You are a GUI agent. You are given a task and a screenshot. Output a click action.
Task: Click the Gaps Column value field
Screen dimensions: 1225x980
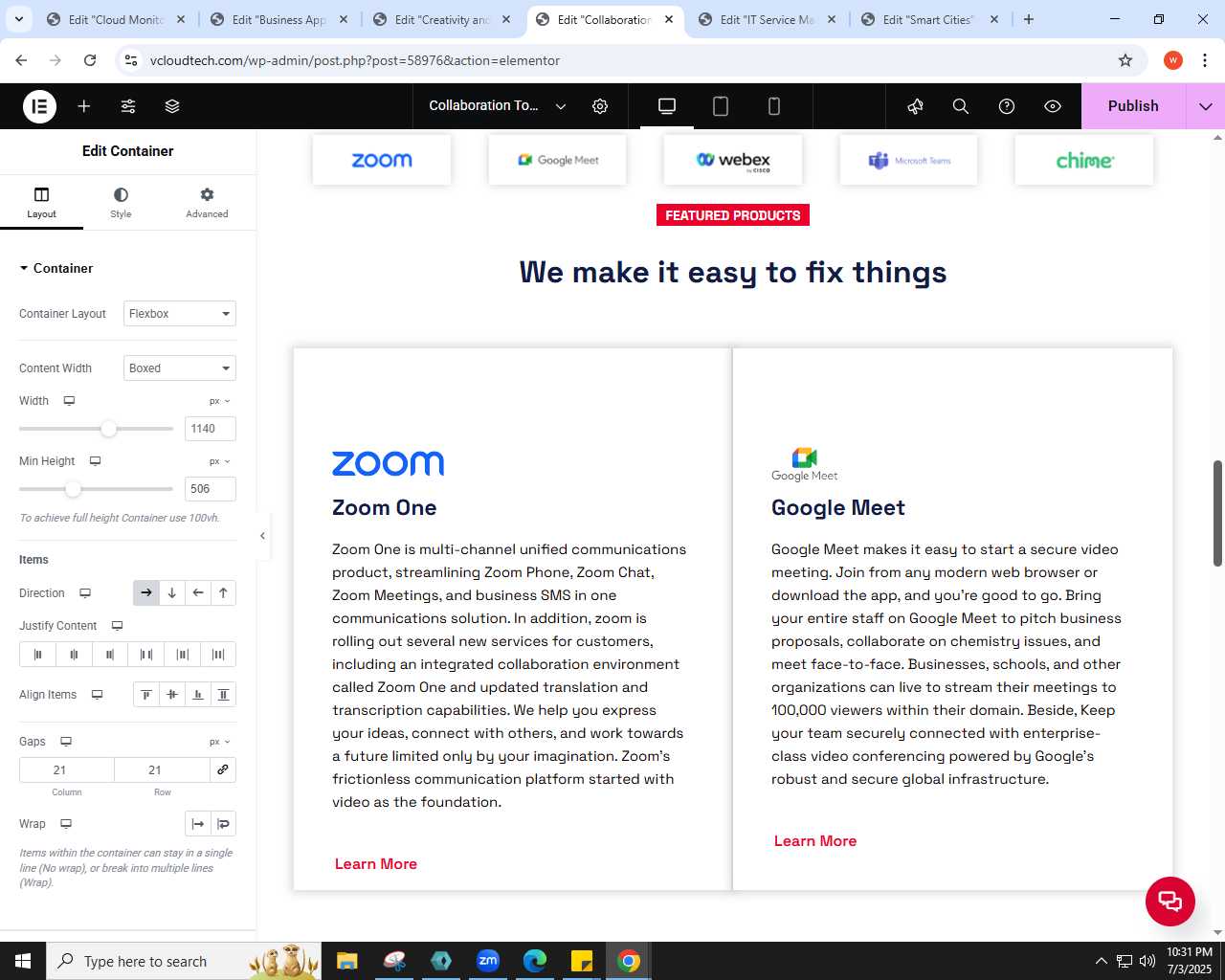[67, 770]
